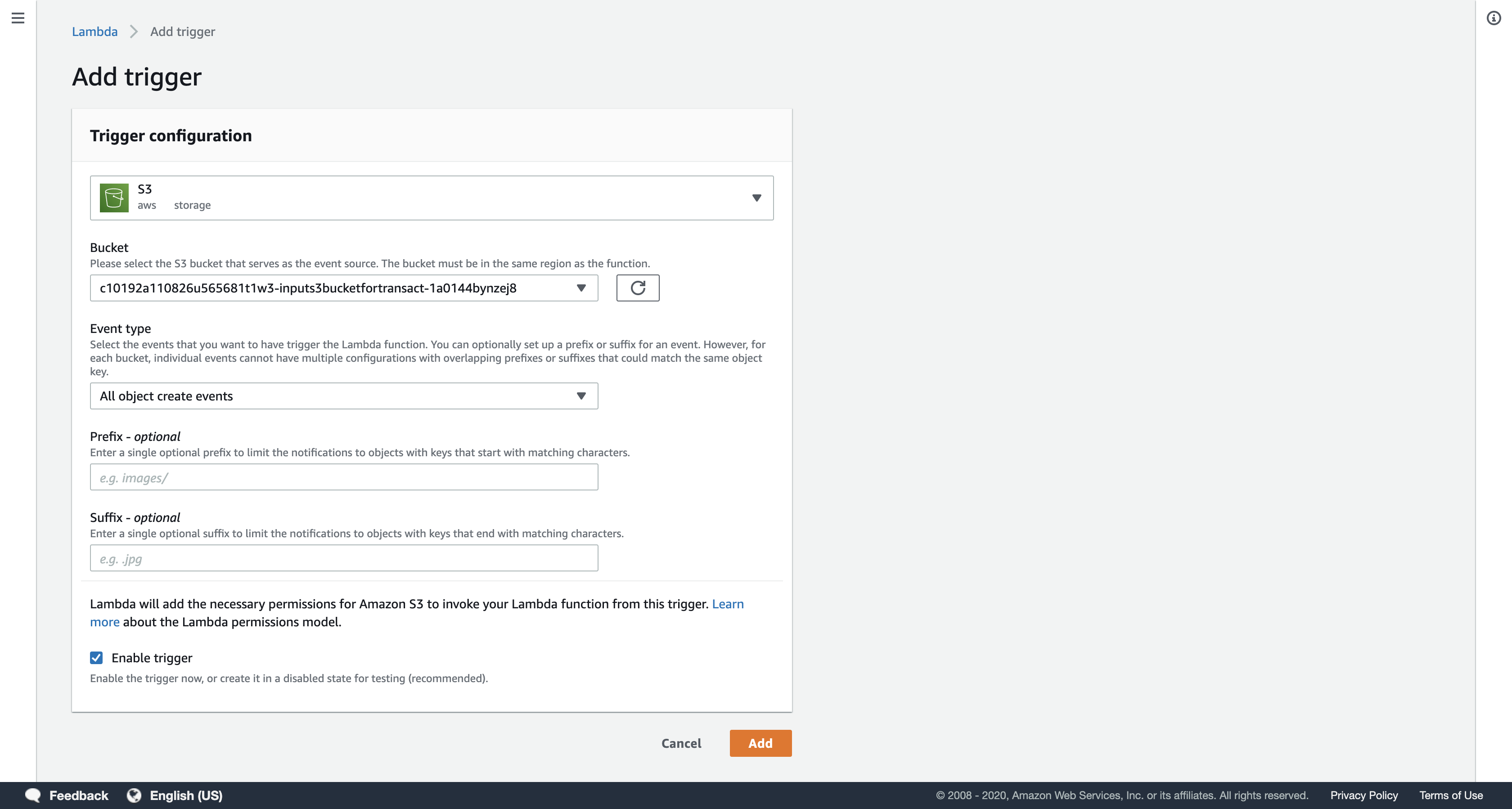The image size is (1512, 809).
Task: Click into the Suffix input field
Action: pos(344,558)
